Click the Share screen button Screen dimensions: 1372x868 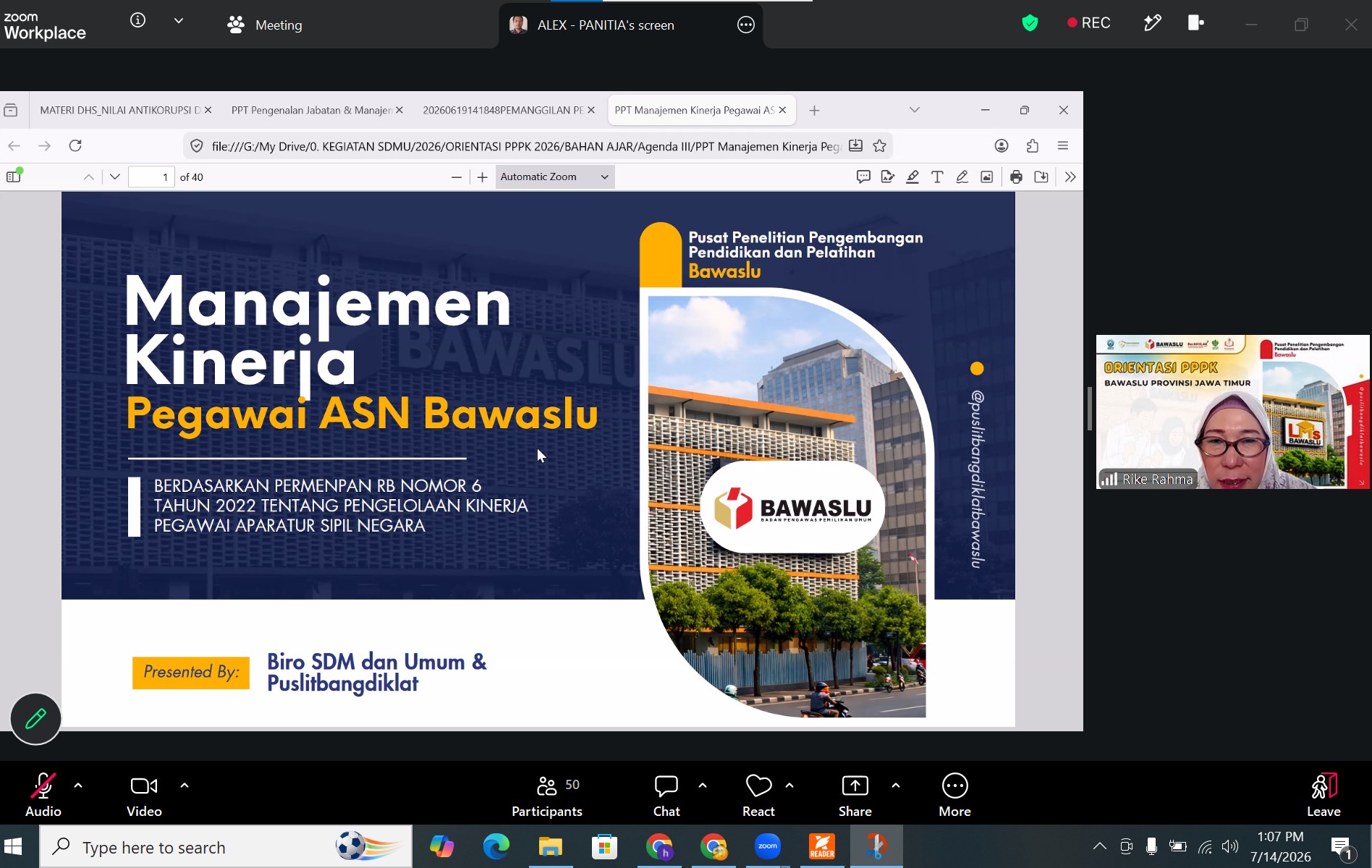click(x=855, y=795)
